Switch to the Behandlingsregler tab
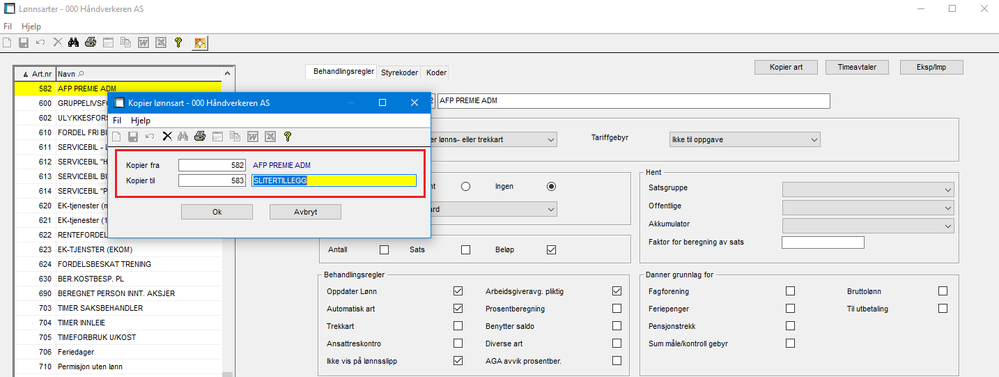999x377 pixels. pyautogui.click(x=343, y=72)
